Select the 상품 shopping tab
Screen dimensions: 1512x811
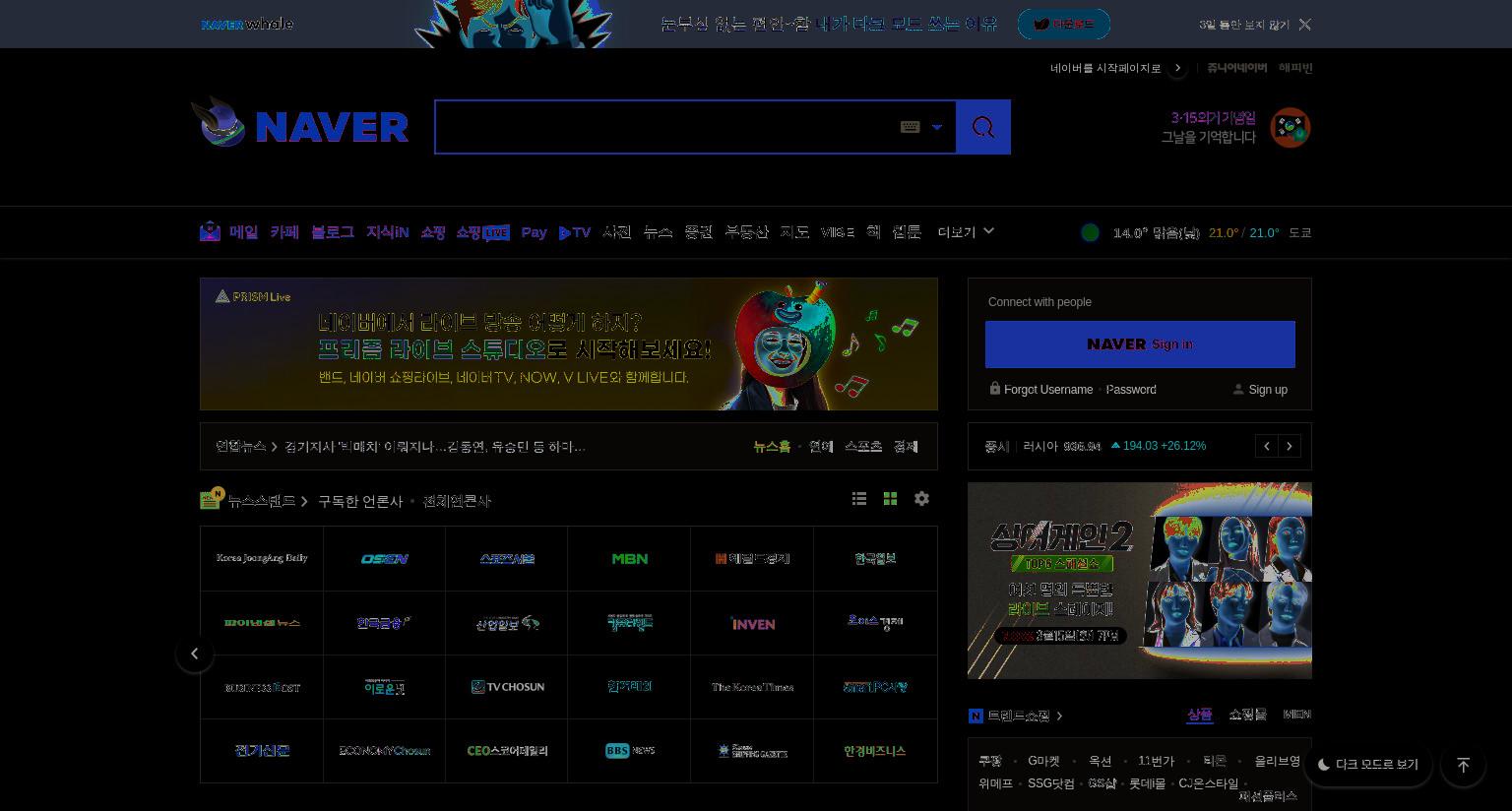[x=1199, y=715]
